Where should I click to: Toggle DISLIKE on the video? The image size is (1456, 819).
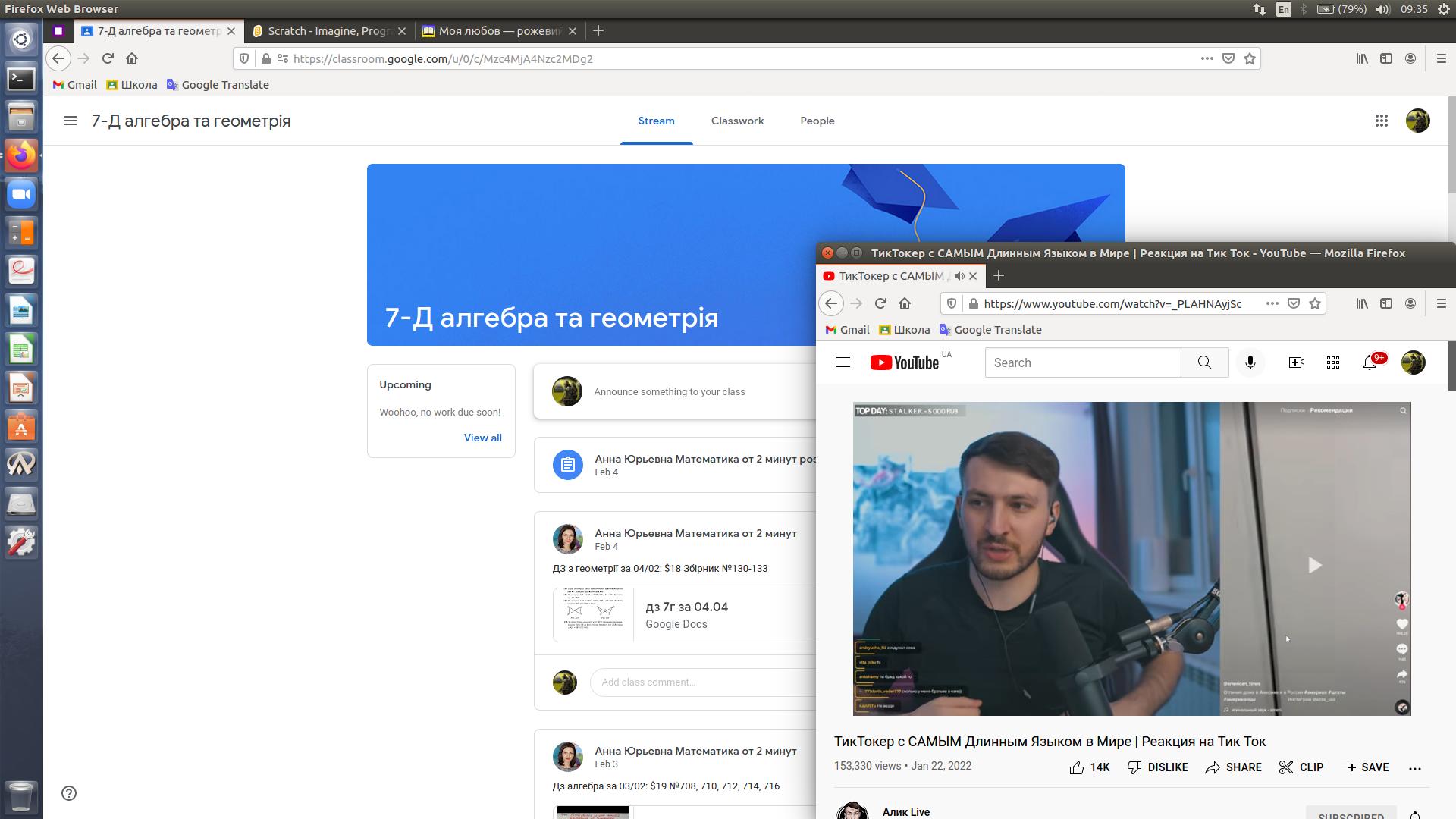click(x=1157, y=767)
